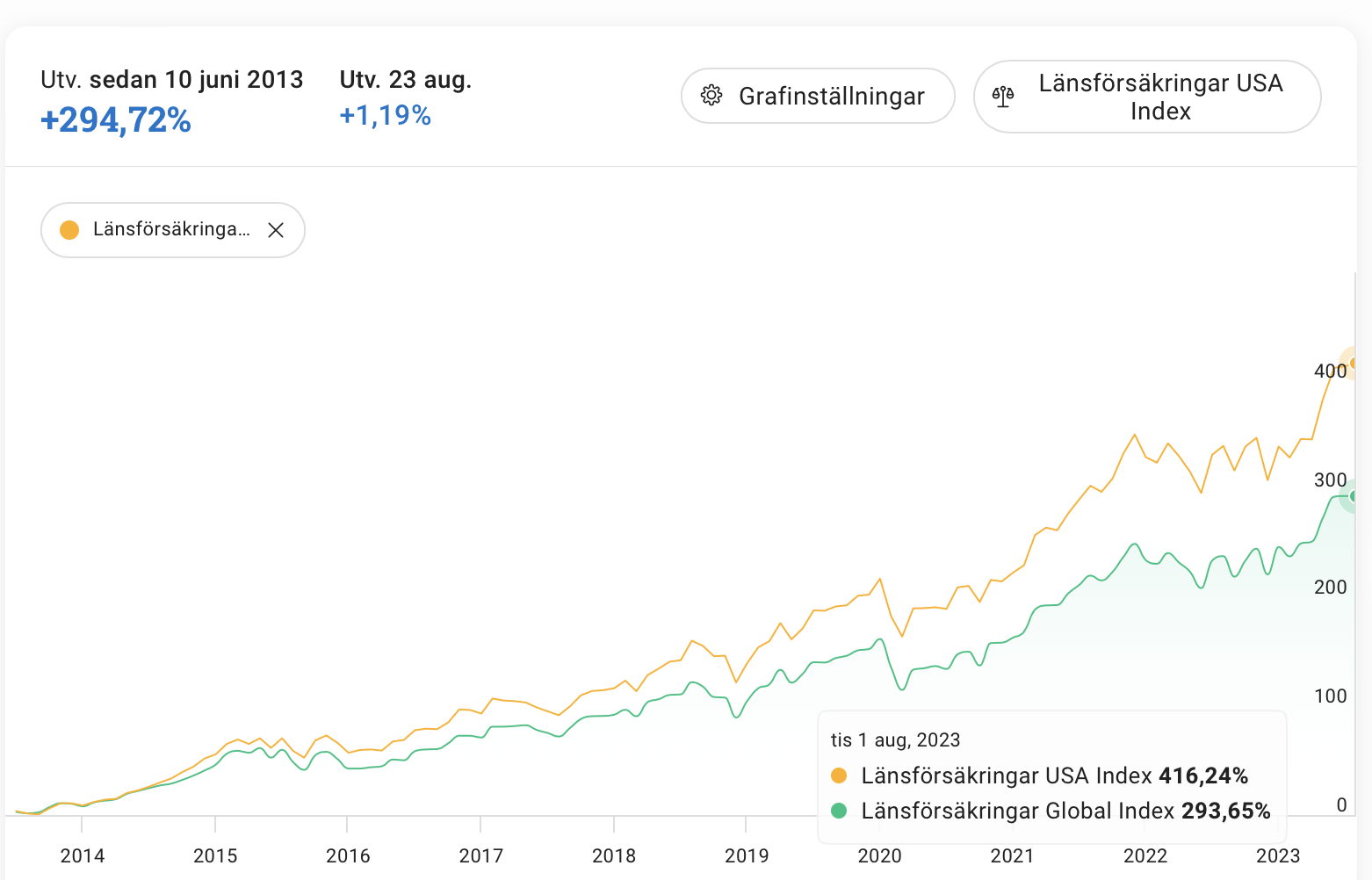The height and width of the screenshot is (880, 1372).
Task: Click the tooltip date 'tis 1 aug, 2023'
Action: coord(895,739)
